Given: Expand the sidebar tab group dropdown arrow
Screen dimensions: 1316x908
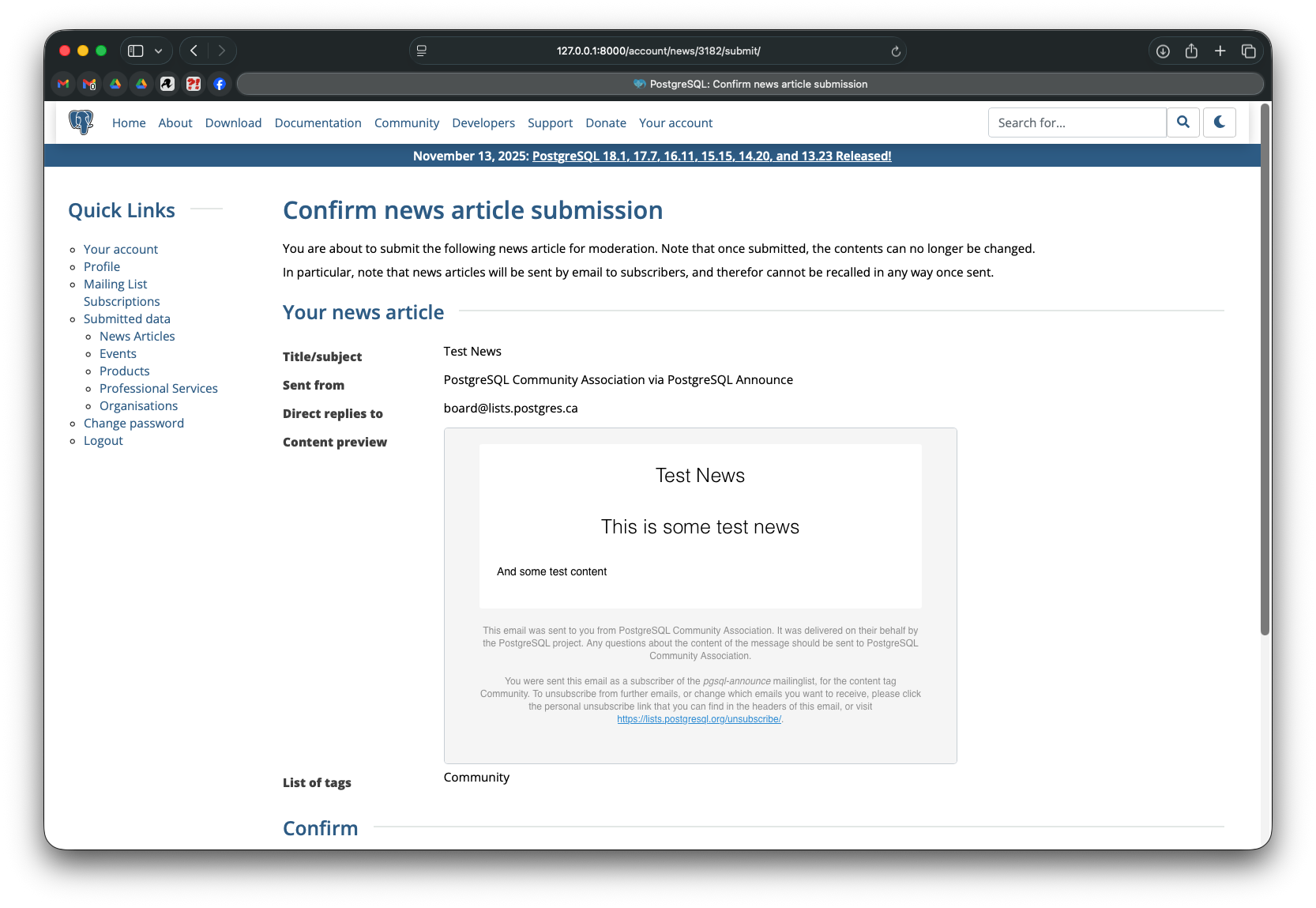Looking at the screenshot, I should point(159,51).
